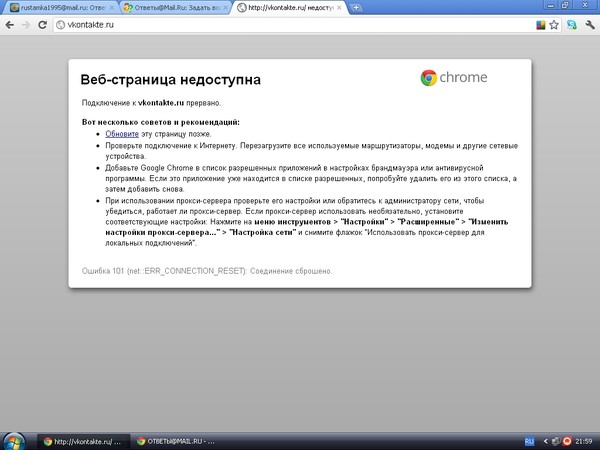Open the ОТВЕТЫ@MAIL.RU taskbar window button
This screenshot has height=450, width=600.
point(177,442)
